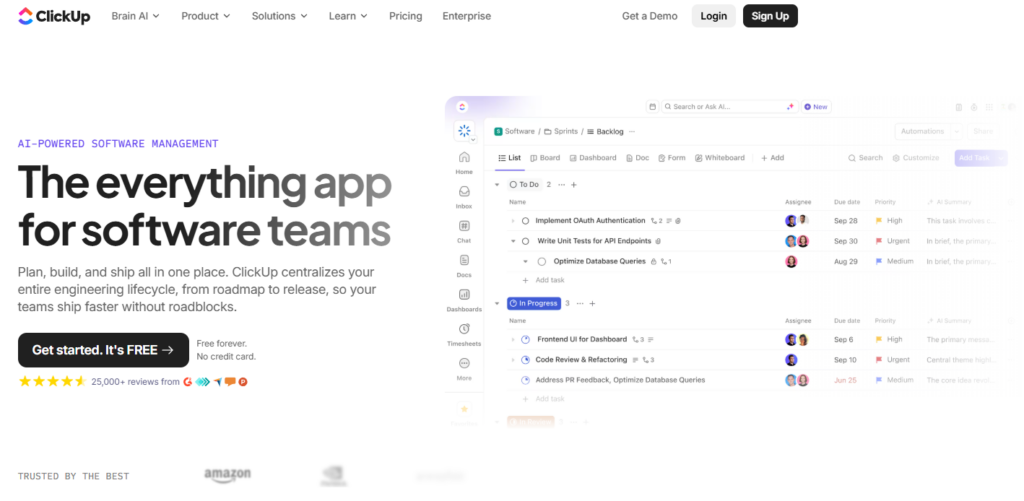This screenshot has width=1024, height=501.
Task: Open the Product dropdown menu
Action: [206, 16]
